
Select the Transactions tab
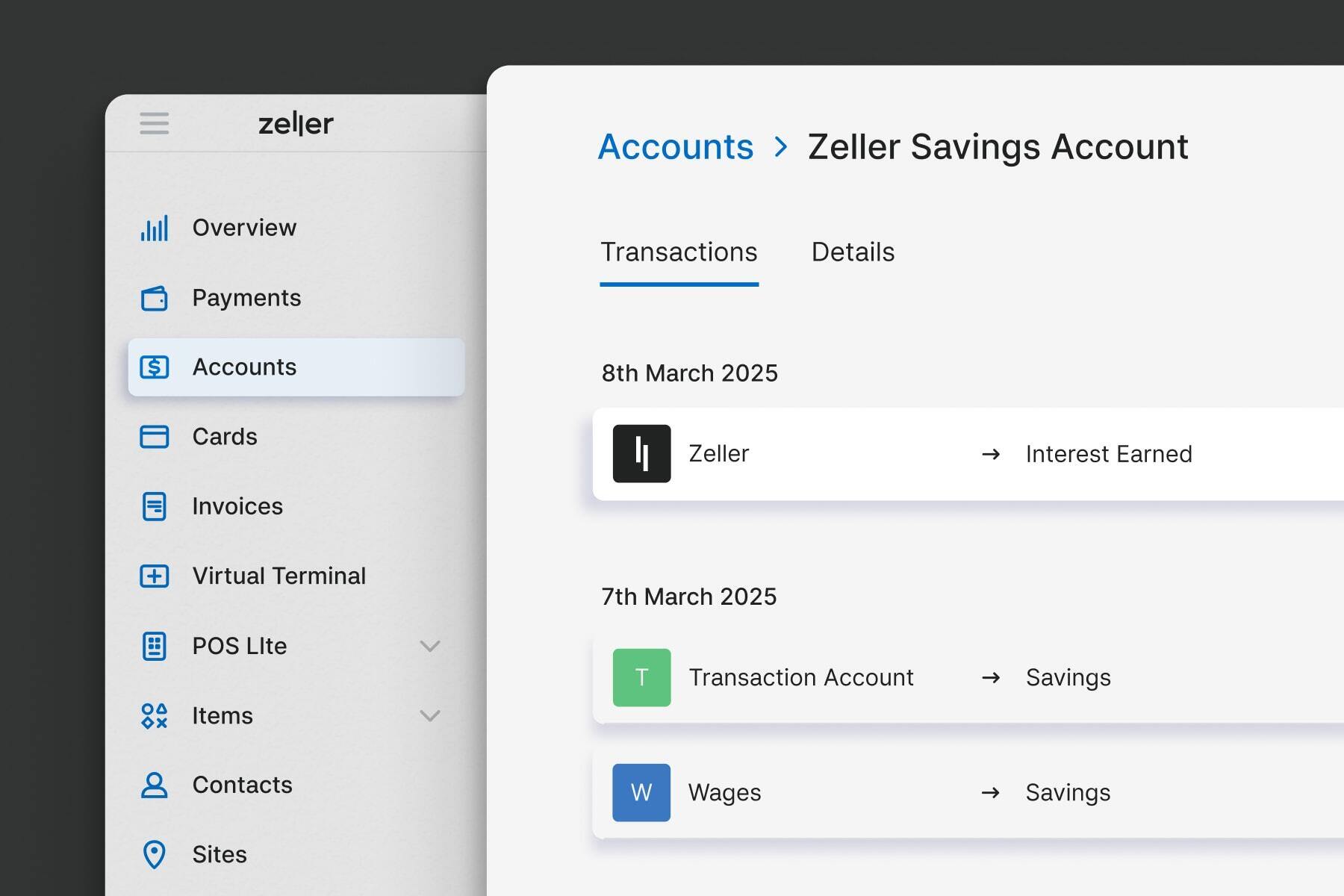pyautogui.click(x=679, y=254)
